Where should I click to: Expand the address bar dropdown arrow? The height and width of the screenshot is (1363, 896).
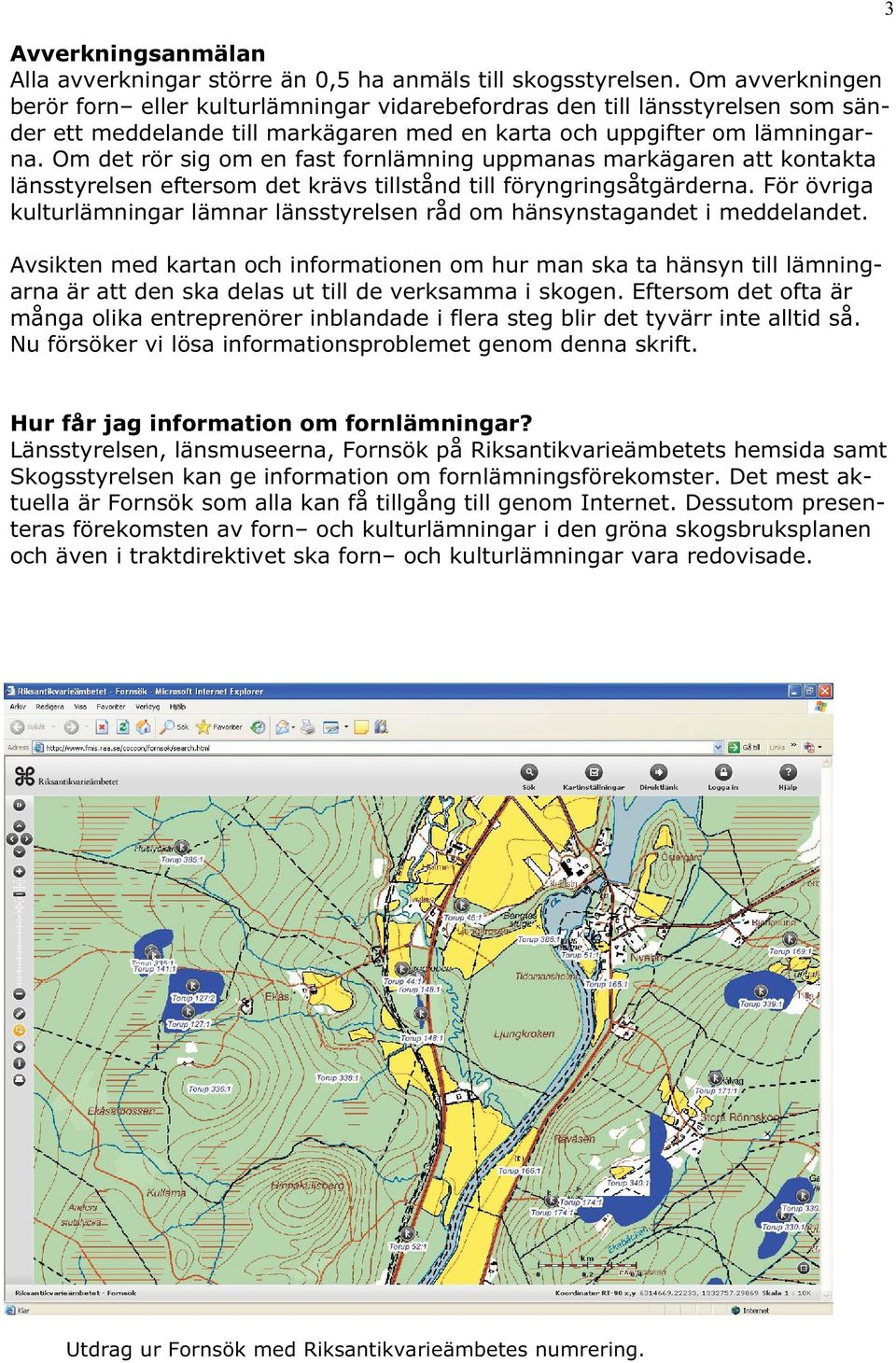(718, 747)
